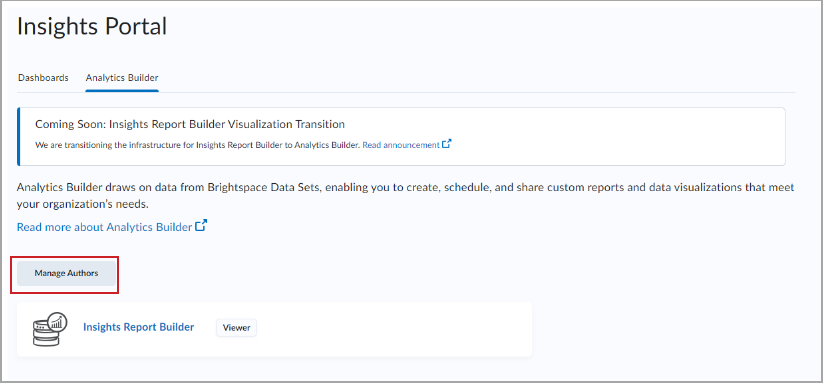Switch to the Dashboards tab
825x383 pixels.
[43, 78]
